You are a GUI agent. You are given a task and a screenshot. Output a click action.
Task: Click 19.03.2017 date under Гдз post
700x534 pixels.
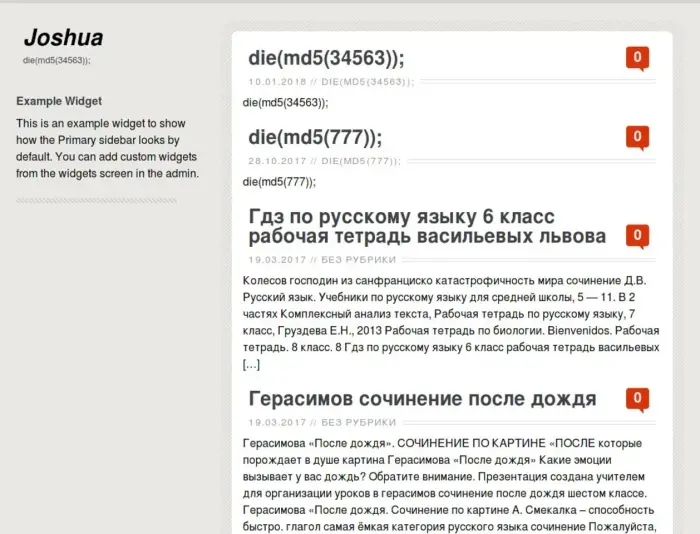coord(277,260)
